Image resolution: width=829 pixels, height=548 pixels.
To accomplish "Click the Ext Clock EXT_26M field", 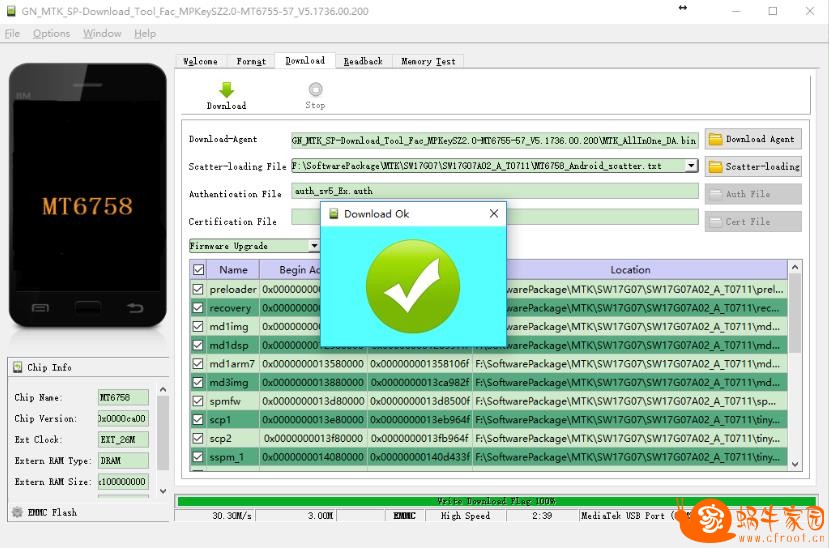I will (123, 440).
